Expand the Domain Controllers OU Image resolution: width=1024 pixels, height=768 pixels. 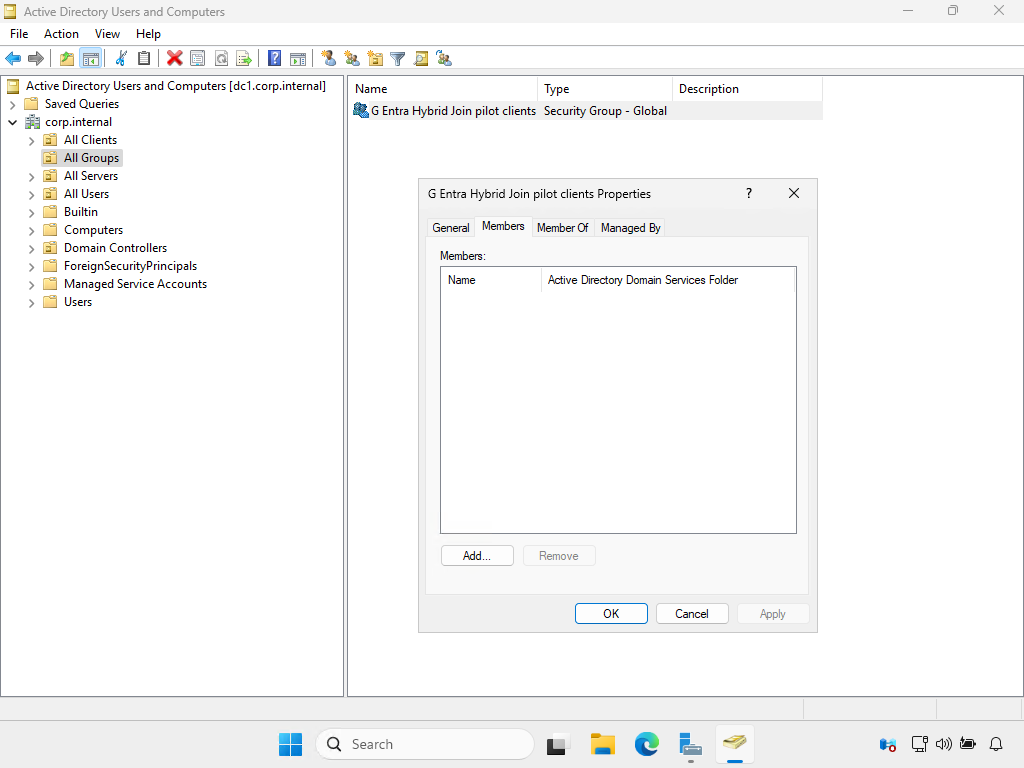[31, 248]
